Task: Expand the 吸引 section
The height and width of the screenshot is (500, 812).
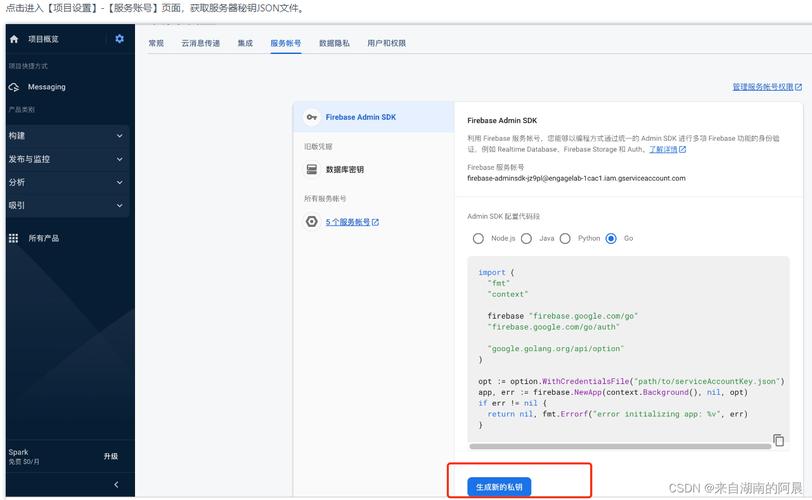Action: click(x=67, y=205)
